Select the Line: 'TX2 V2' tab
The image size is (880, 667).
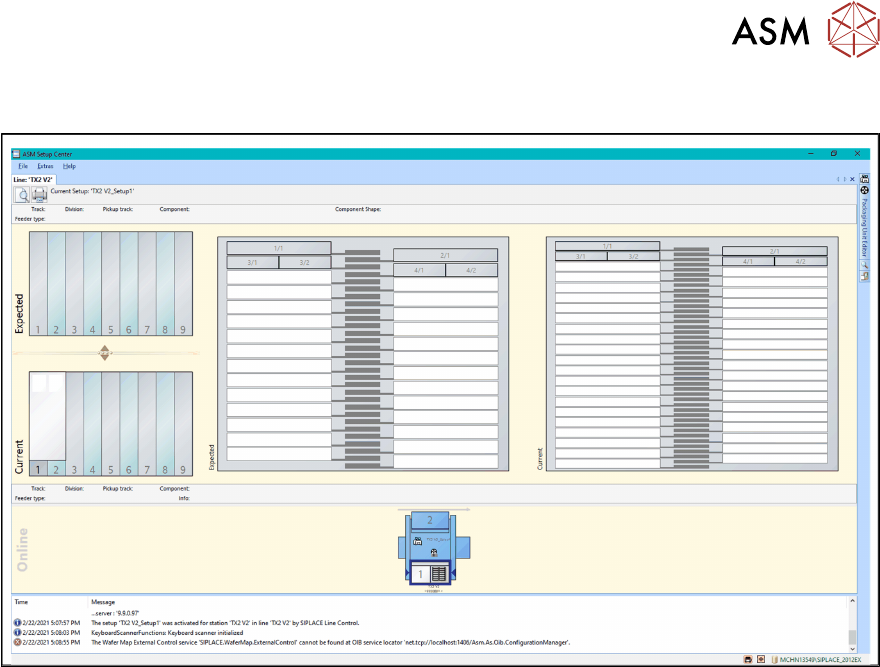[34, 179]
